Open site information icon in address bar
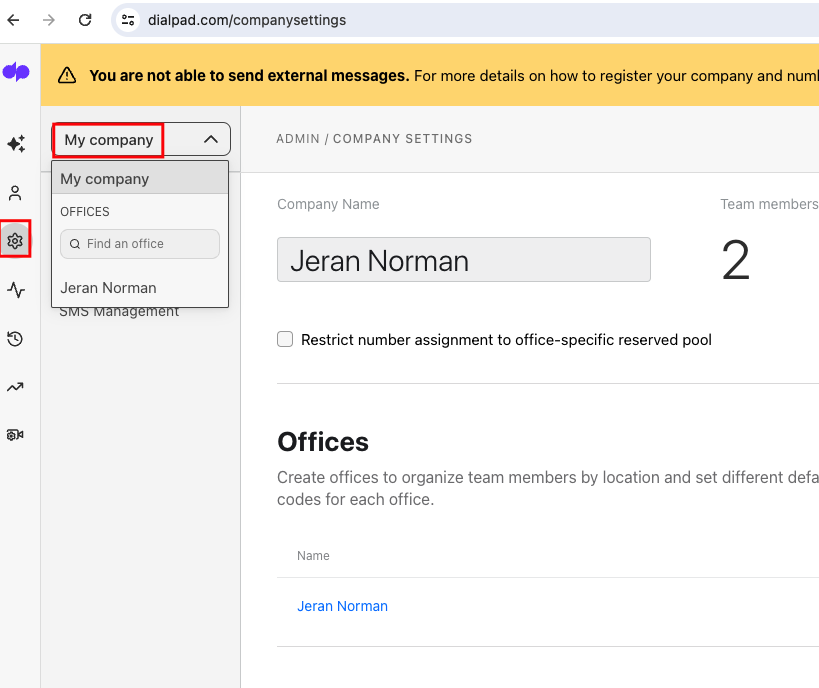Viewport: 819px width, 688px height. click(128, 20)
